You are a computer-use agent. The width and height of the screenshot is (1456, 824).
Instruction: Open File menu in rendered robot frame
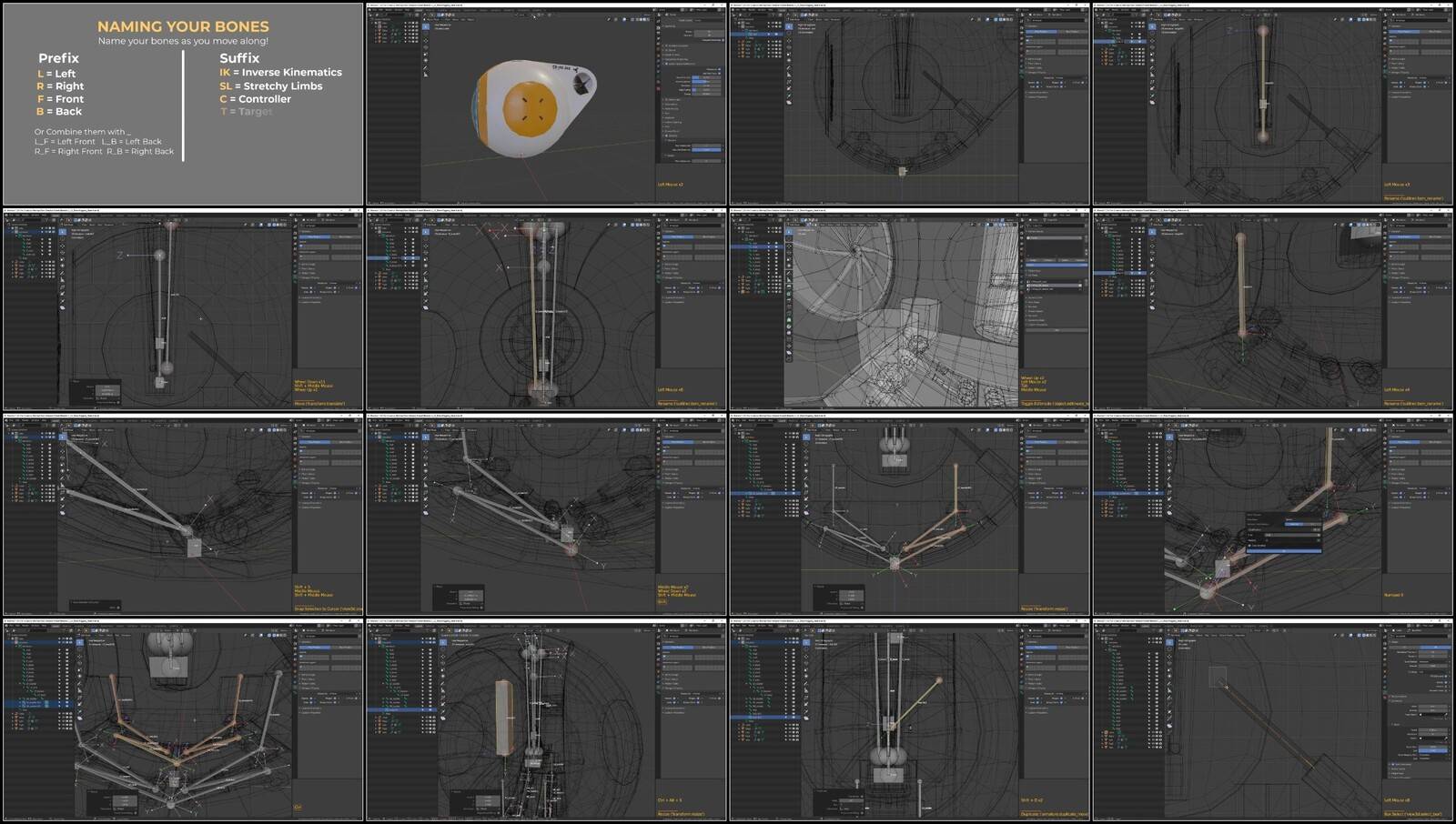pyautogui.click(x=374, y=11)
